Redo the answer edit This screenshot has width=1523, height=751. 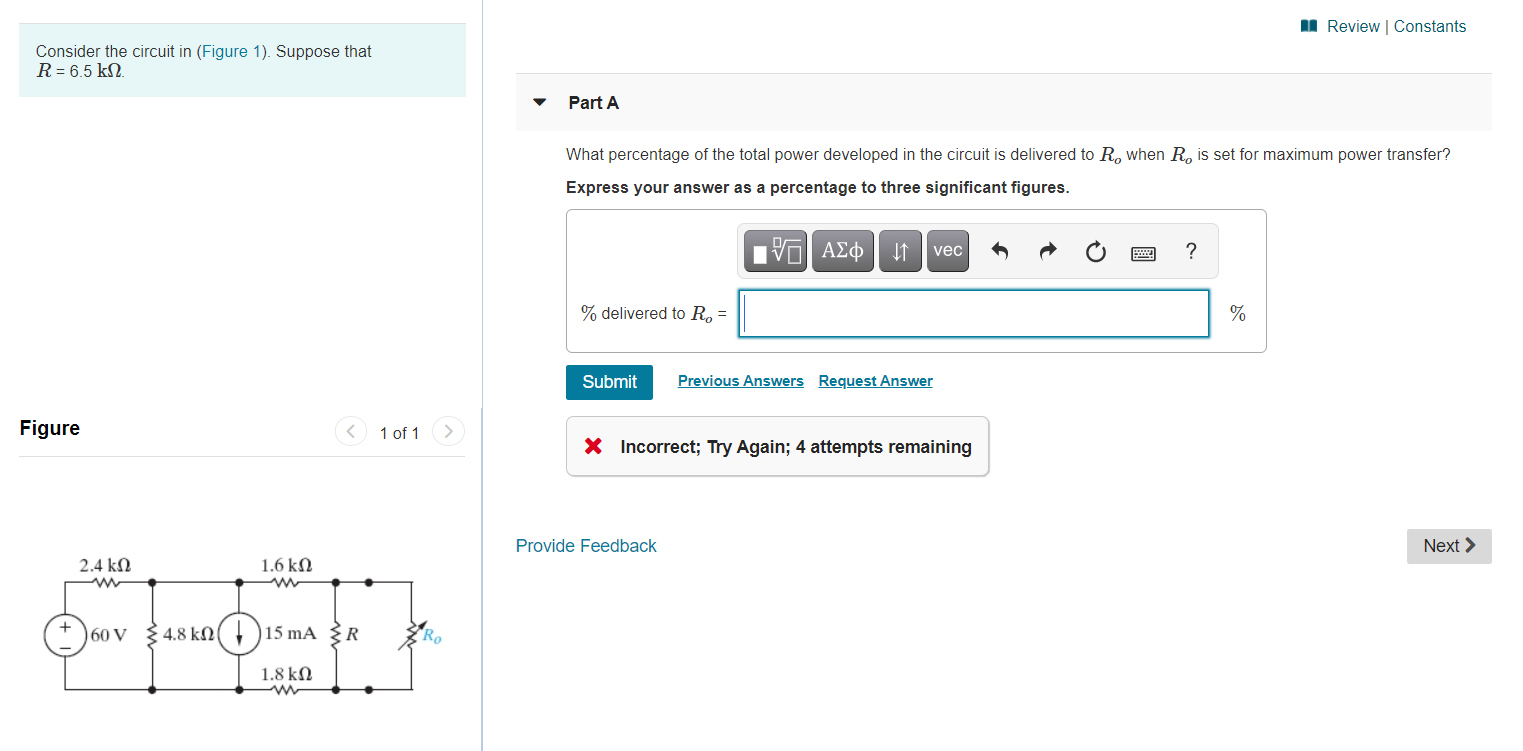click(1047, 252)
